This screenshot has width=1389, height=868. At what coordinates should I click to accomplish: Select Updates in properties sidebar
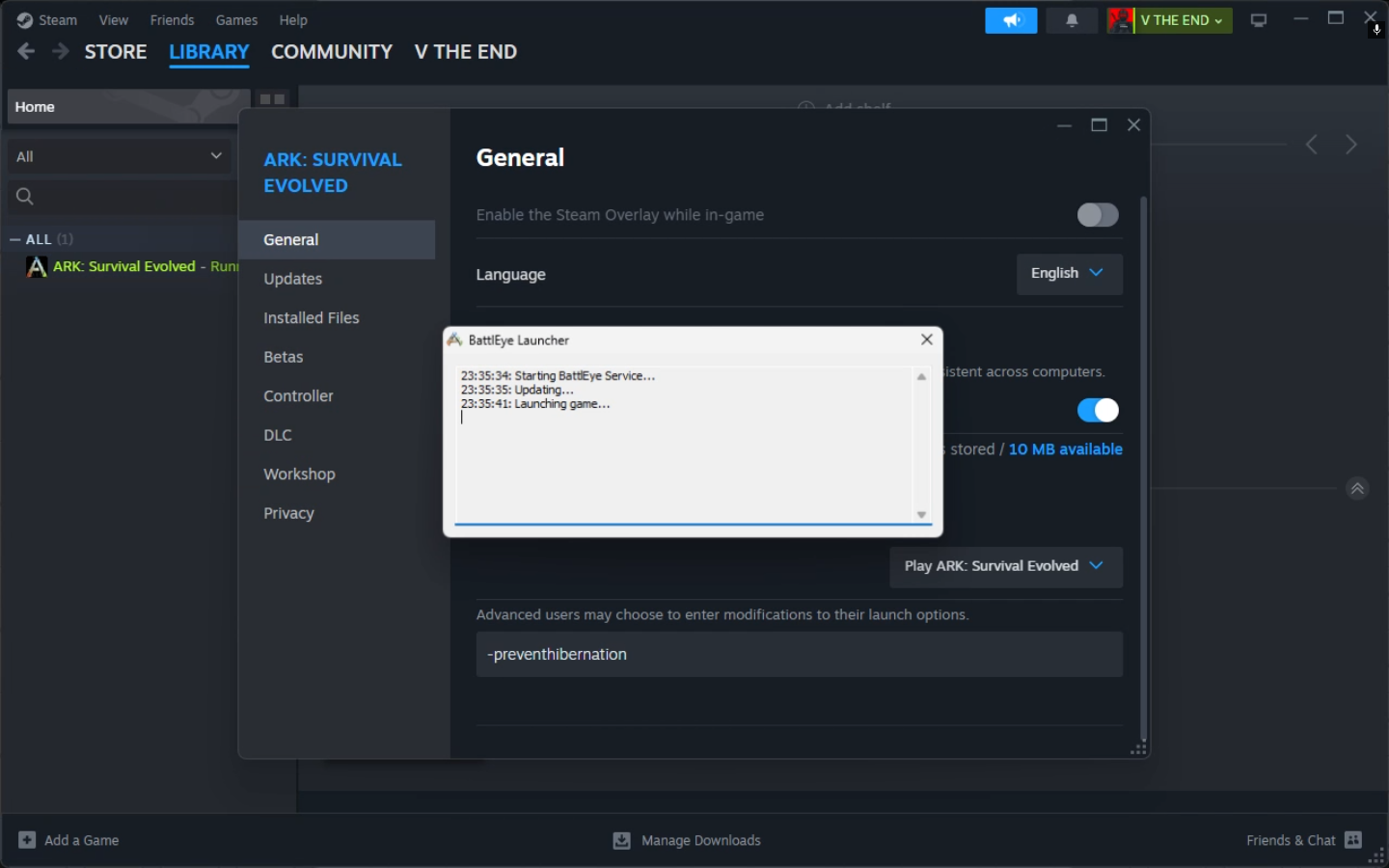tap(337, 279)
